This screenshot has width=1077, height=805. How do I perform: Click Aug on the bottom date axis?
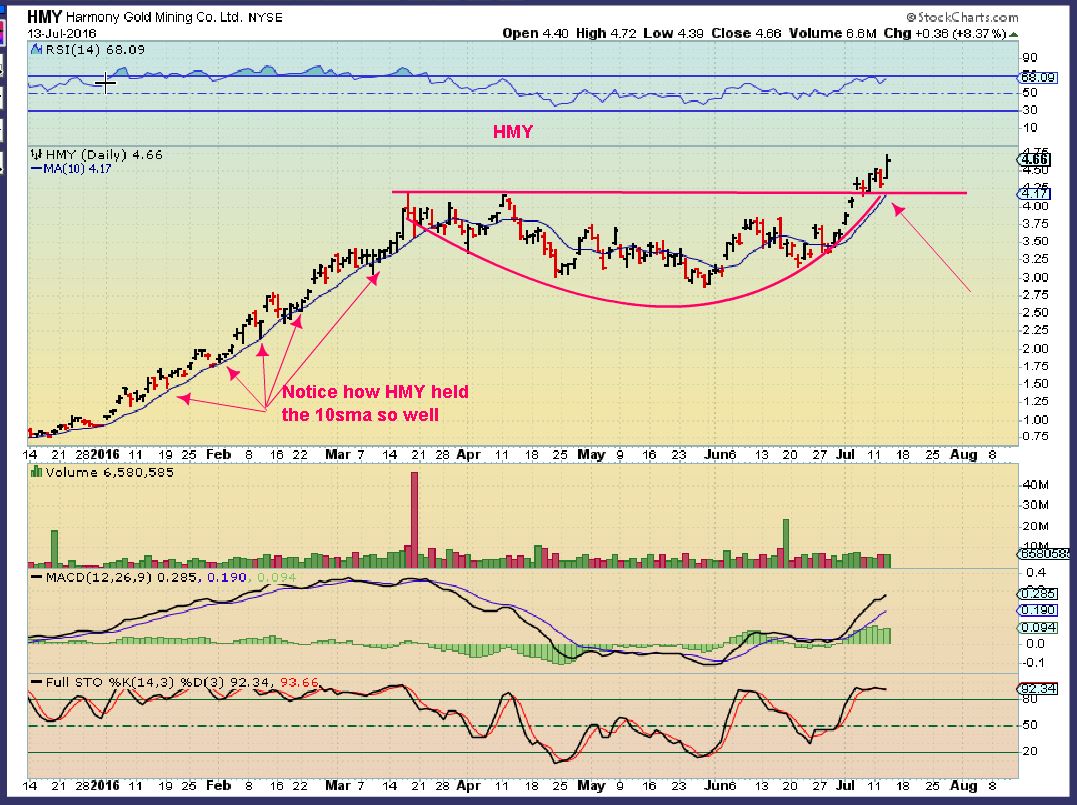tap(964, 785)
